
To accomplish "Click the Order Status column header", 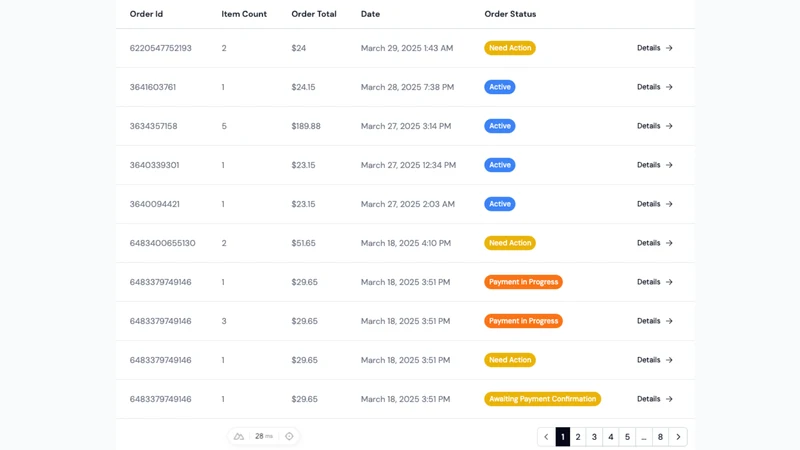I will tap(510, 14).
